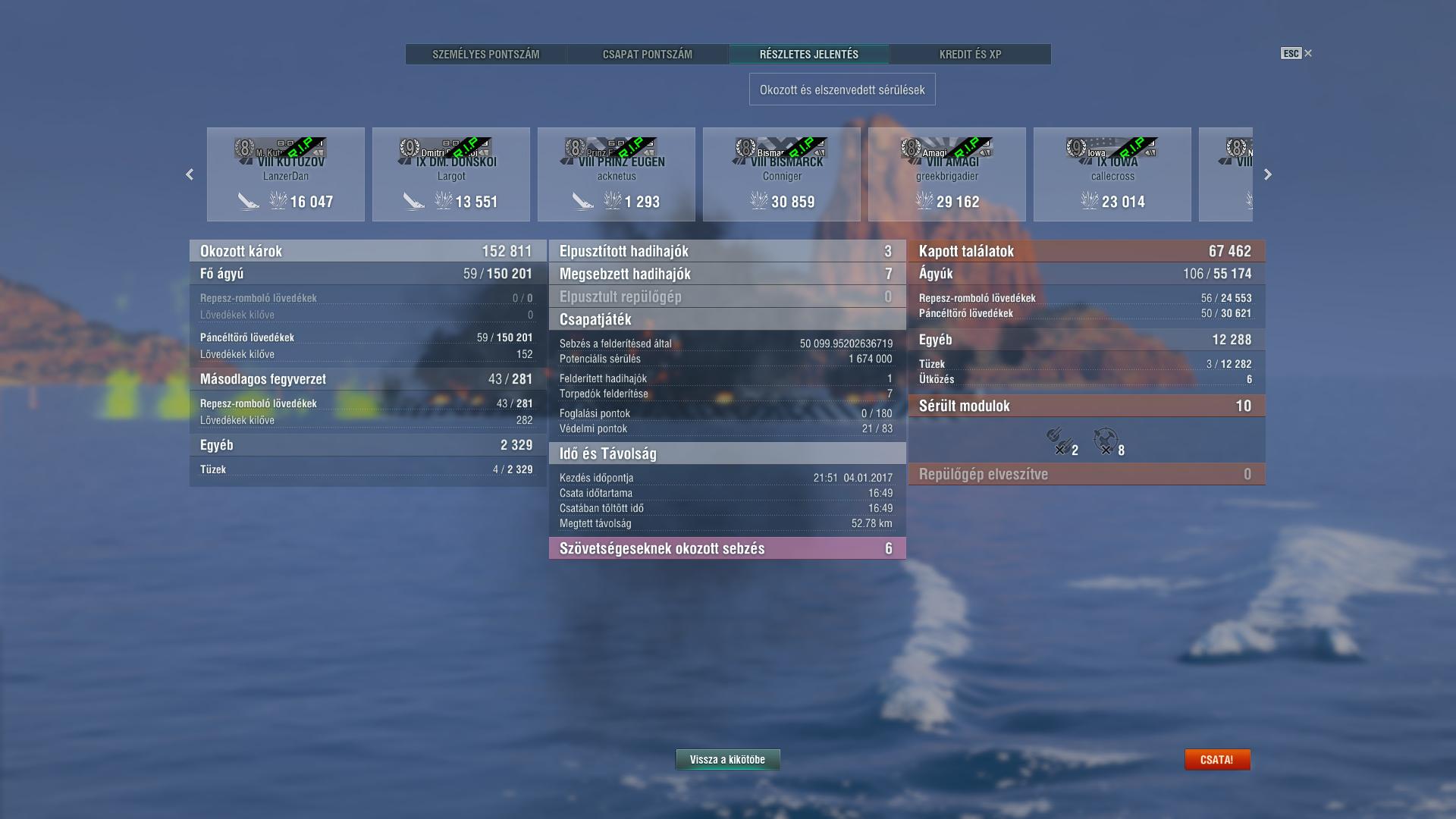Start a new battle with CSATA! button
Screen dimensions: 1456x819
point(1217,760)
